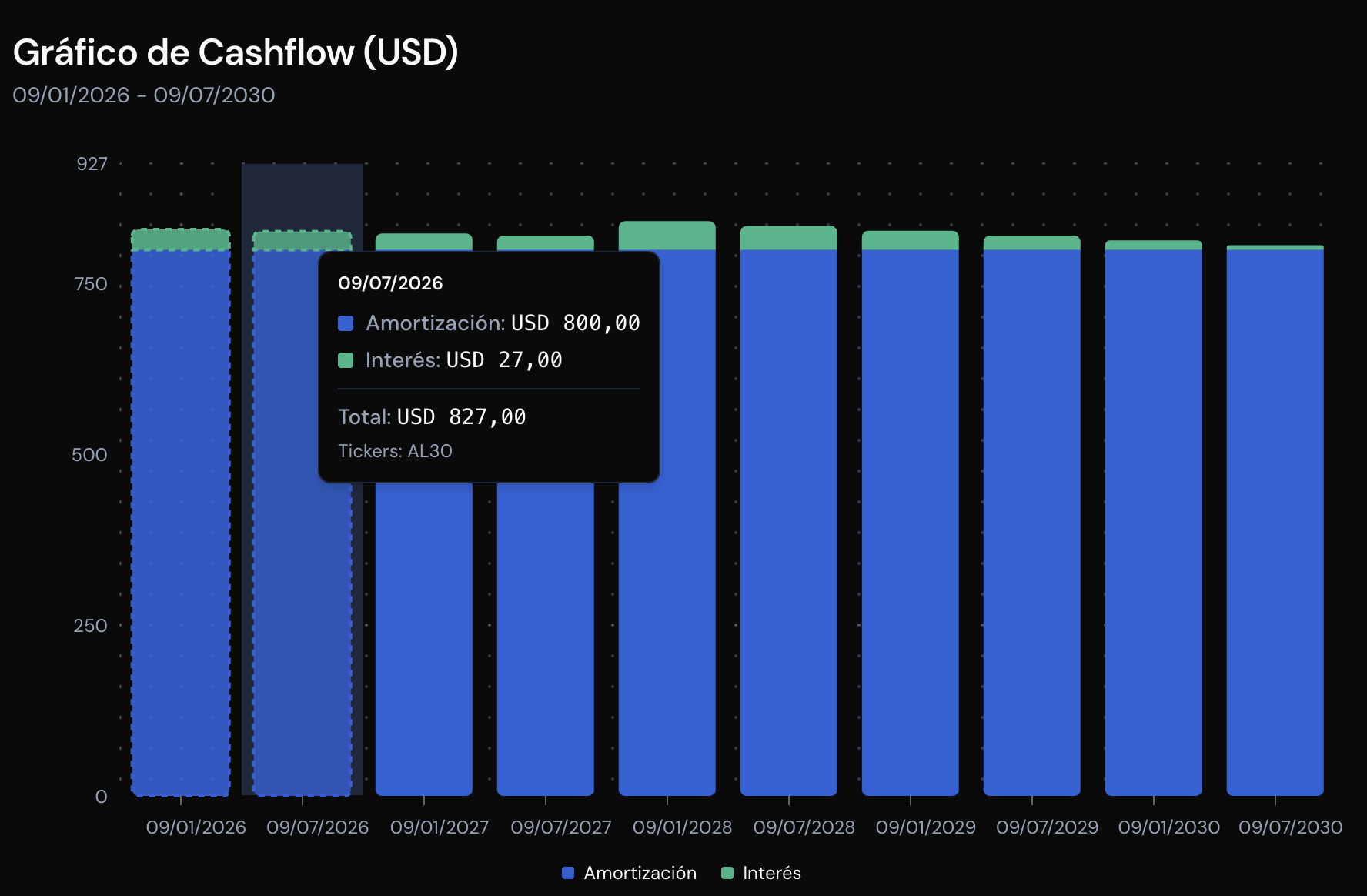
Task: Click the 09/01/2027 x-axis date label
Action: point(440,827)
